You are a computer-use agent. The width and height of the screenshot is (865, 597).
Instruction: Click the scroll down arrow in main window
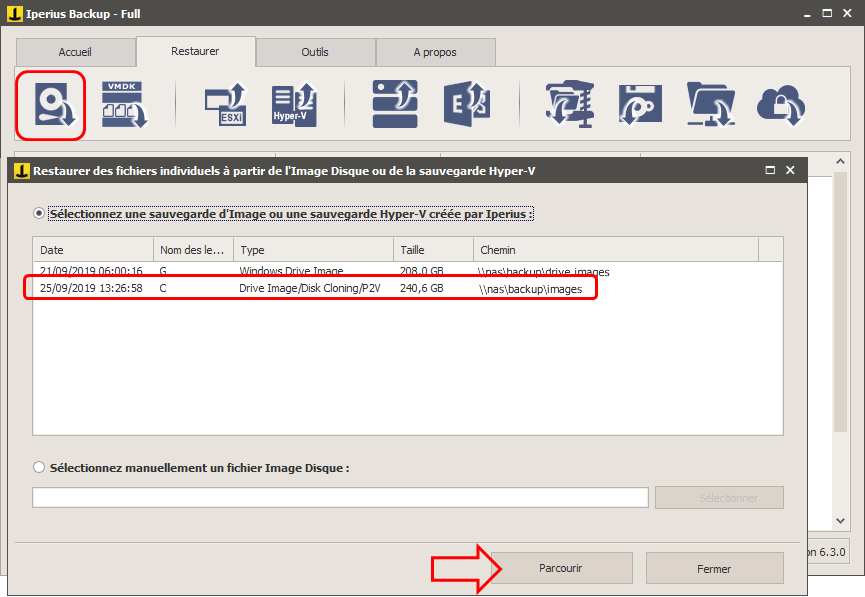point(840,520)
